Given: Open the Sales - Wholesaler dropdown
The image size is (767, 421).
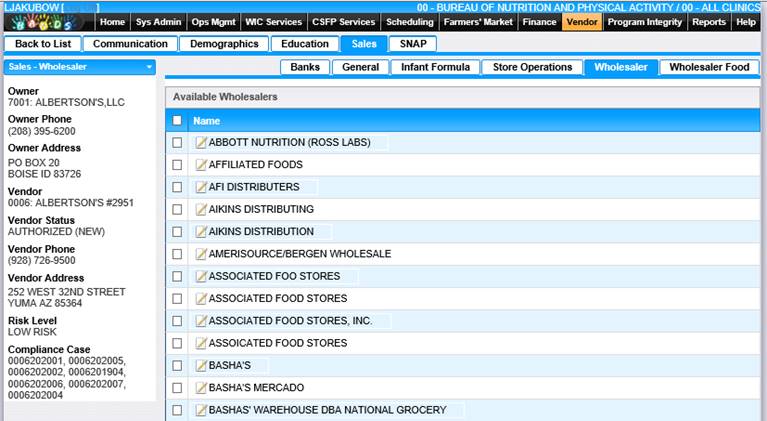Looking at the screenshot, I should pyautogui.click(x=80, y=67).
